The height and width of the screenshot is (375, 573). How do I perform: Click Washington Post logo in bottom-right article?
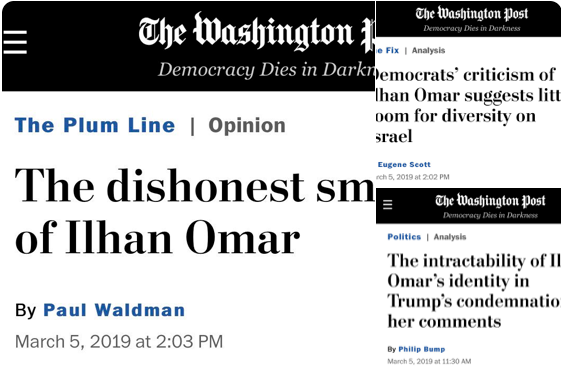(x=490, y=200)
